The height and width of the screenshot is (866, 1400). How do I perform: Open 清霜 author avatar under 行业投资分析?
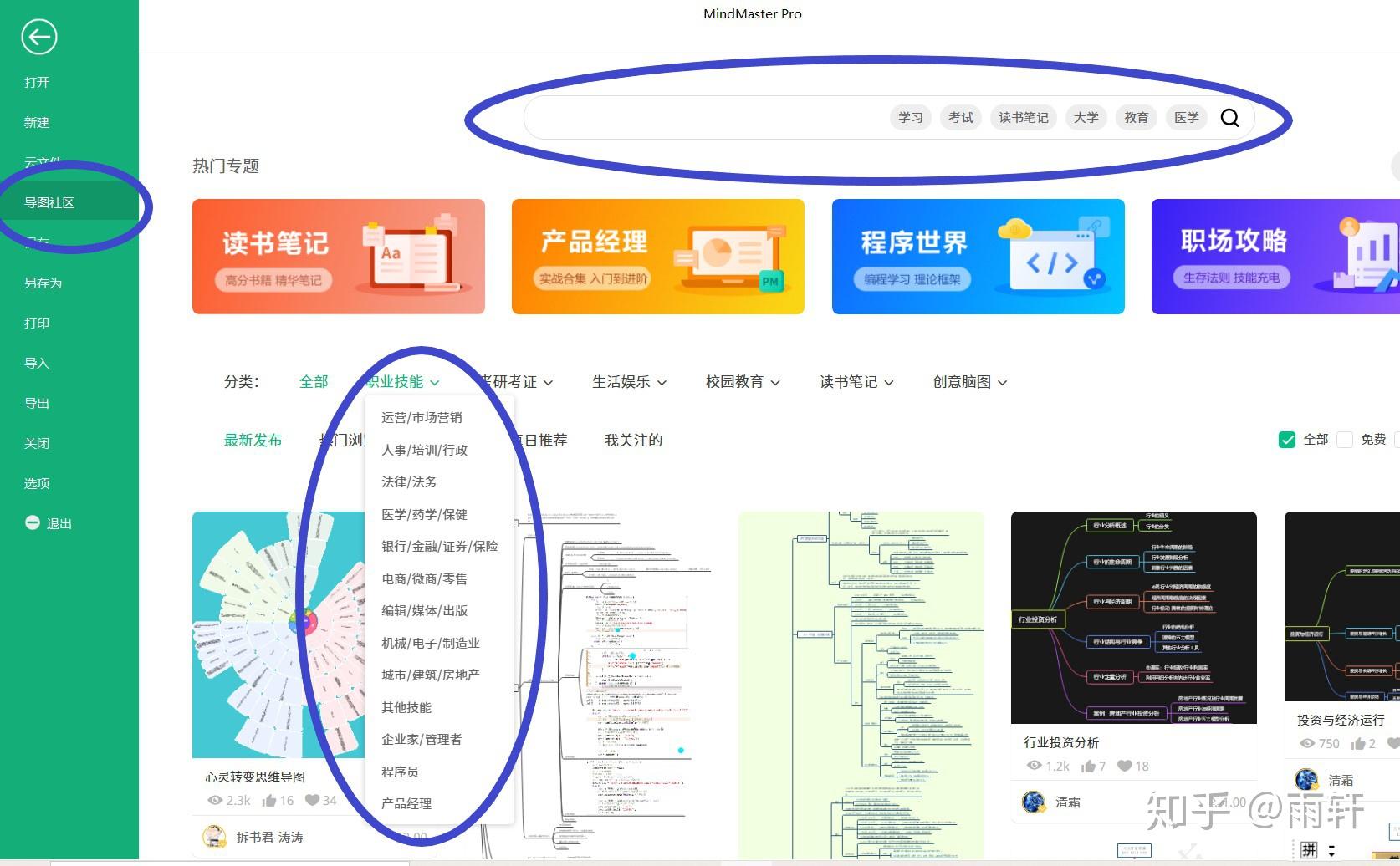pyautogui.click(x=1034, y=802)
